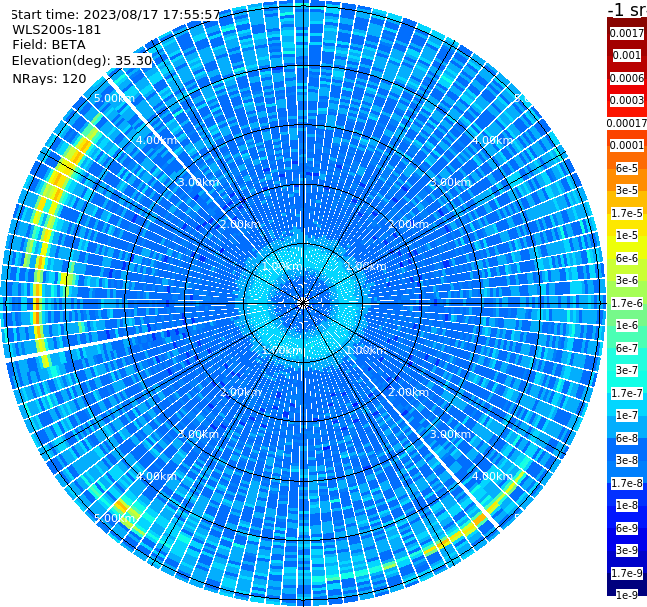Click the 1.7e-6 colorbar label
The image size is (647, 607).
(627, 303)
